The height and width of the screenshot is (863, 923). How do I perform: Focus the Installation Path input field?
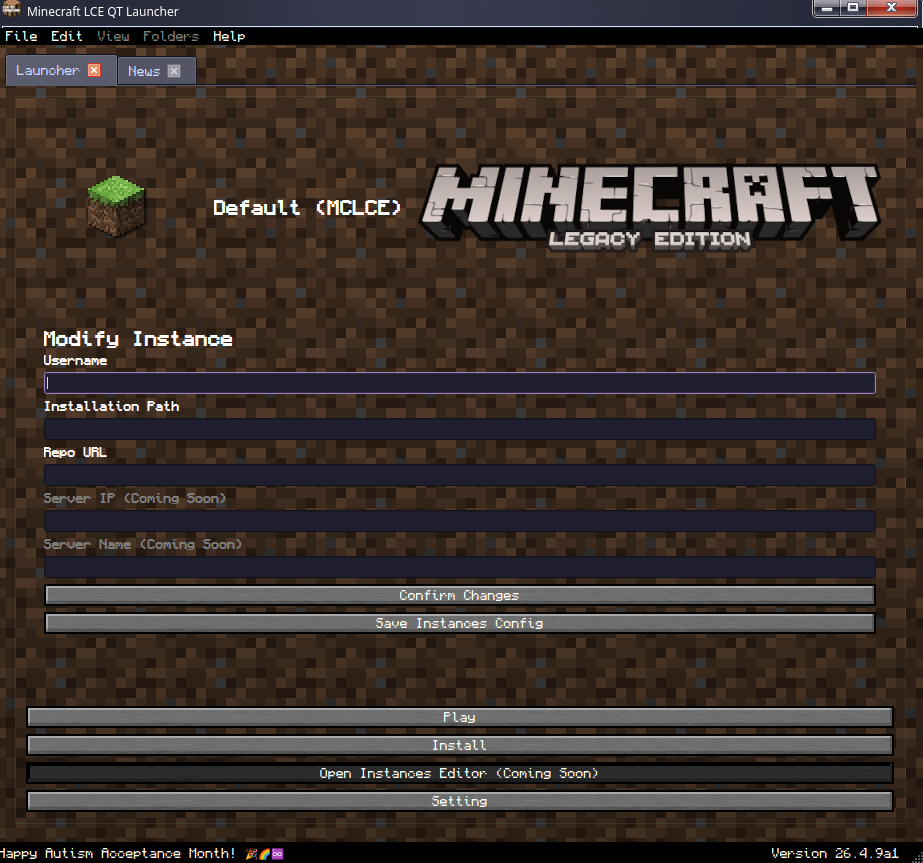coord(460,429)
